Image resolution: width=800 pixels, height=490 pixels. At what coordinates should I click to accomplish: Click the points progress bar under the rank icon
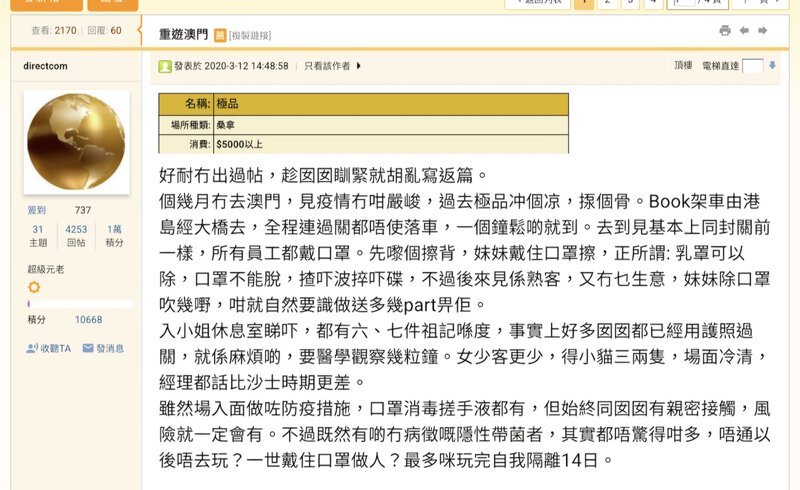click(x=81, y=304)
